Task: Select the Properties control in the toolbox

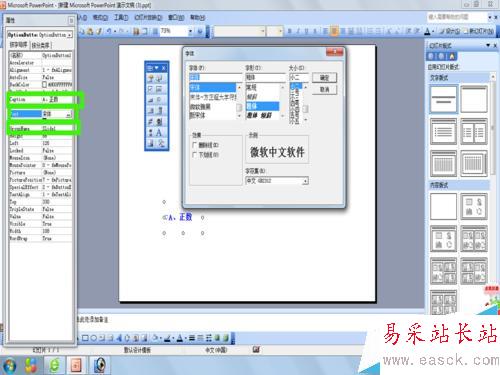Action: 151,78
